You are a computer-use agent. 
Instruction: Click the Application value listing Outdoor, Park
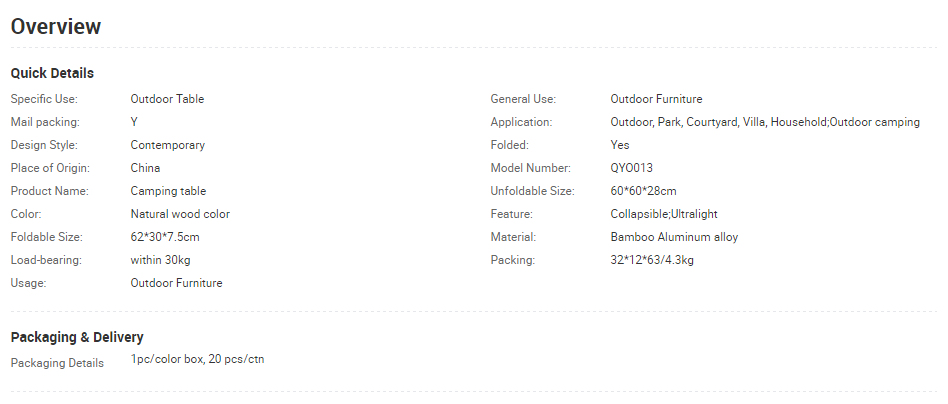point(765,122)
